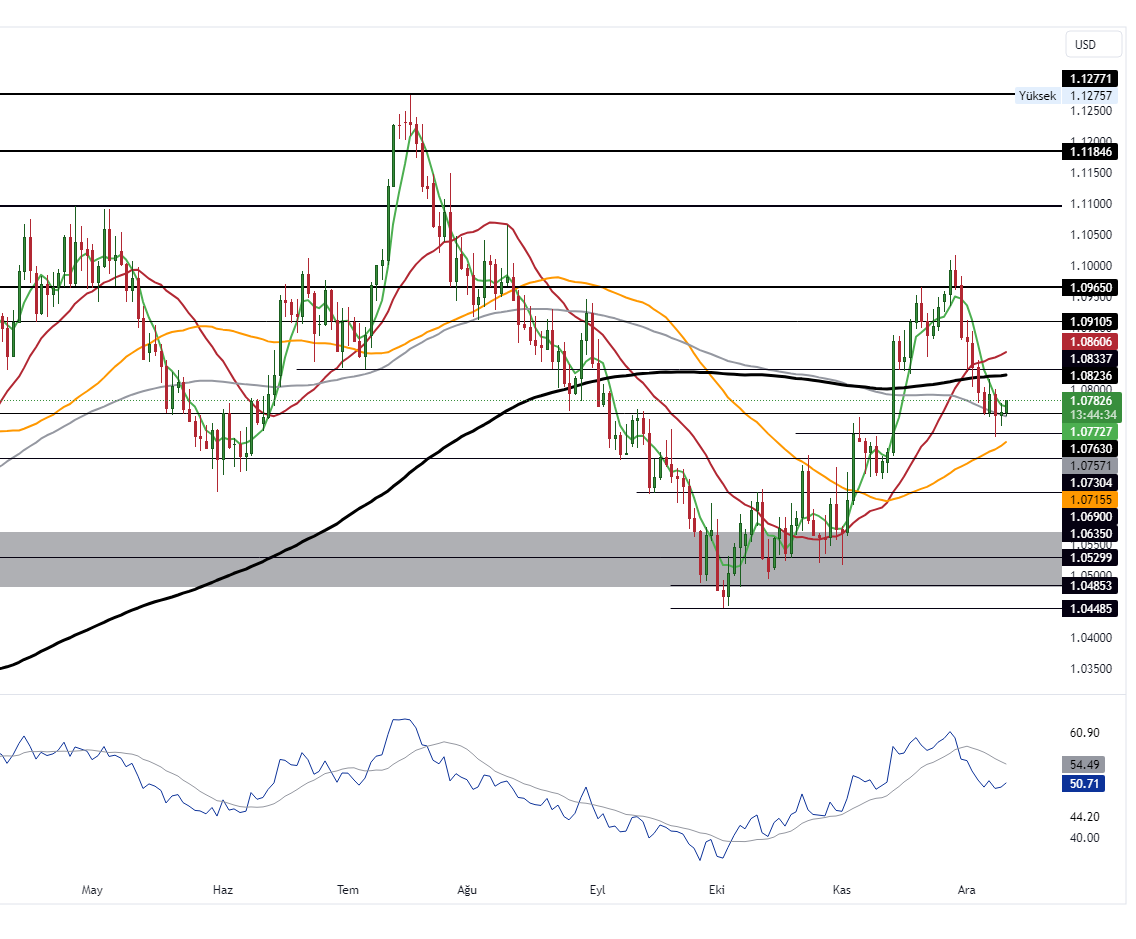Select the 1.08236 black price label

[1092, 375]
